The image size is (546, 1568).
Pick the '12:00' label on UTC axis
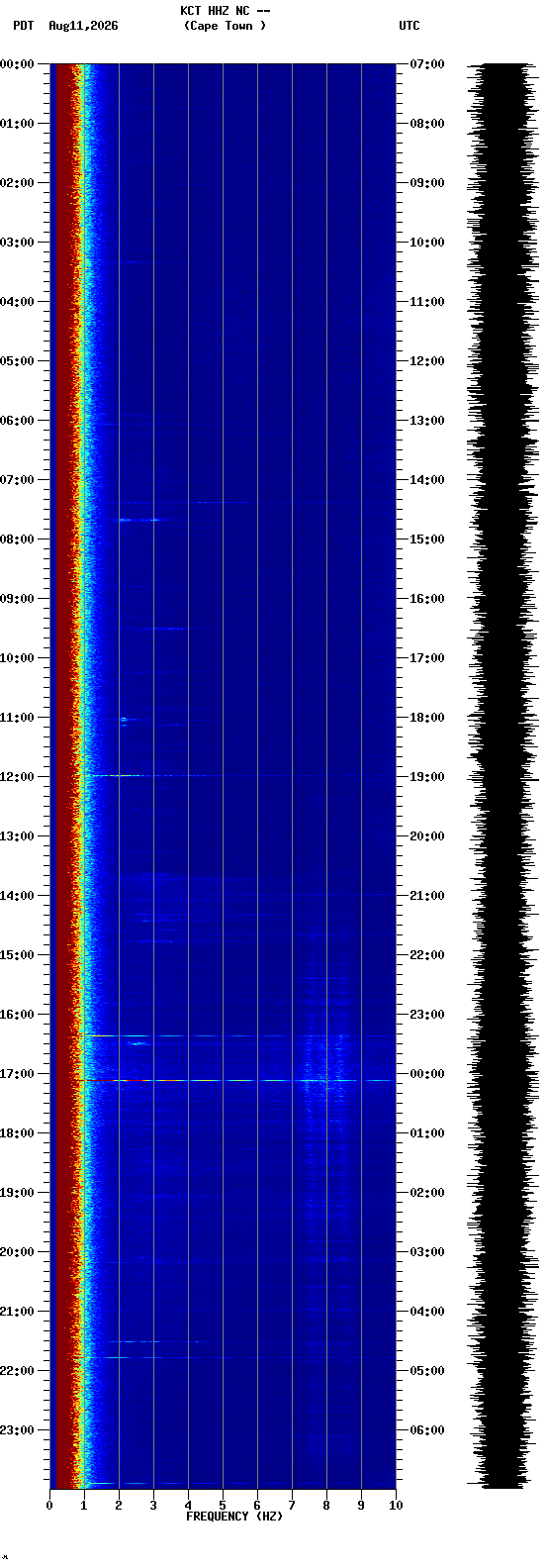(427, 361)
